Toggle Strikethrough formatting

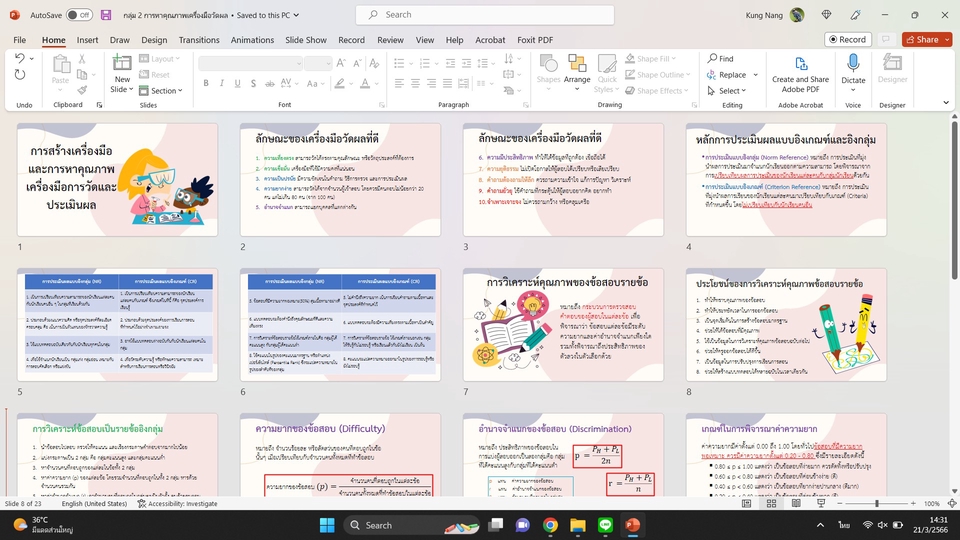(x=269, y=83)
